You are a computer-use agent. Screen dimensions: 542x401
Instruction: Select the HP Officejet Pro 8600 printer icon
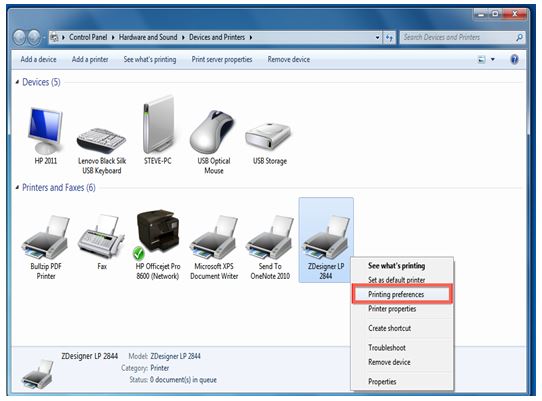click(158, 231)
